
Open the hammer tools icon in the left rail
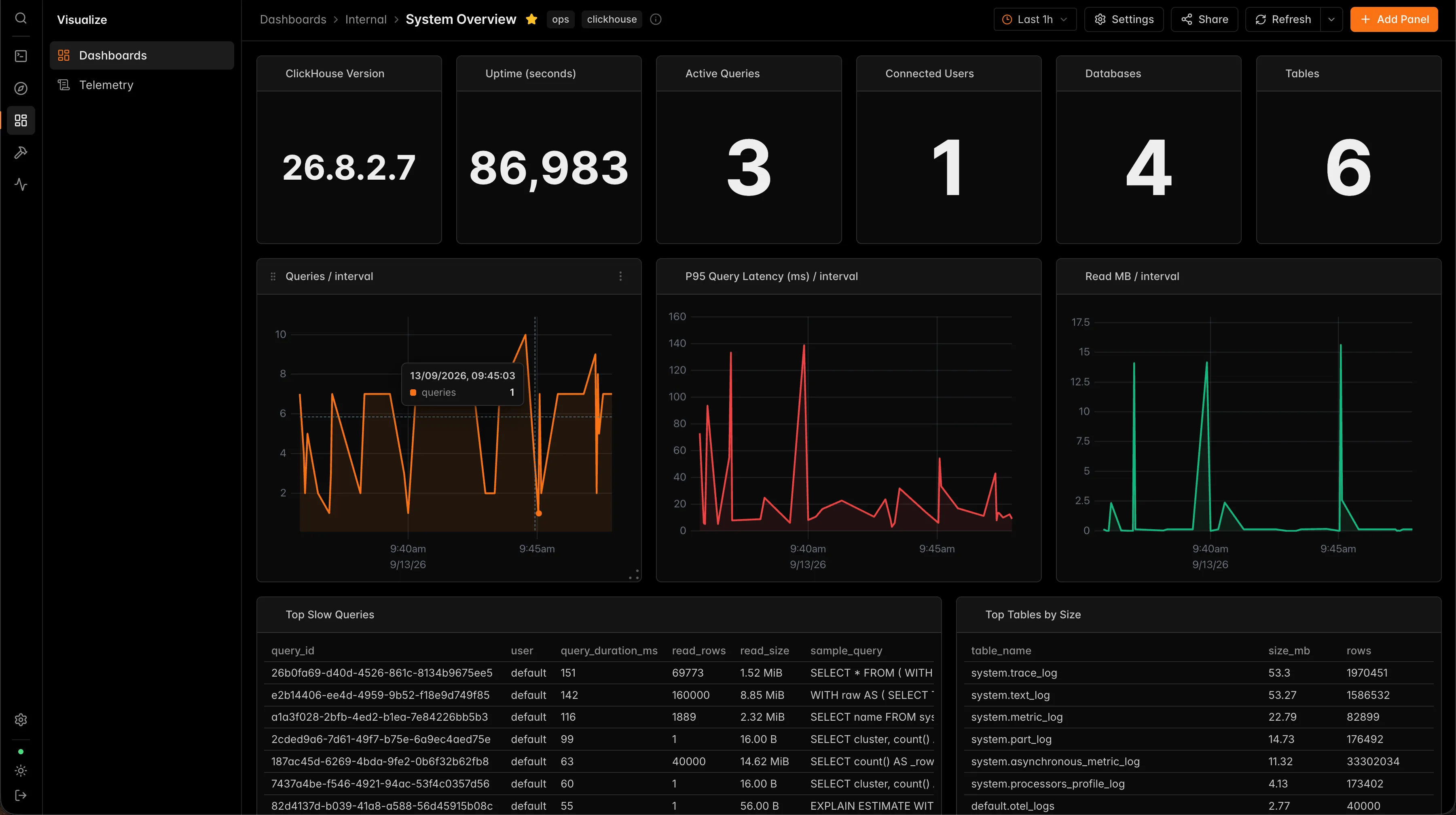pyautogui.click(x=21, y=153)
